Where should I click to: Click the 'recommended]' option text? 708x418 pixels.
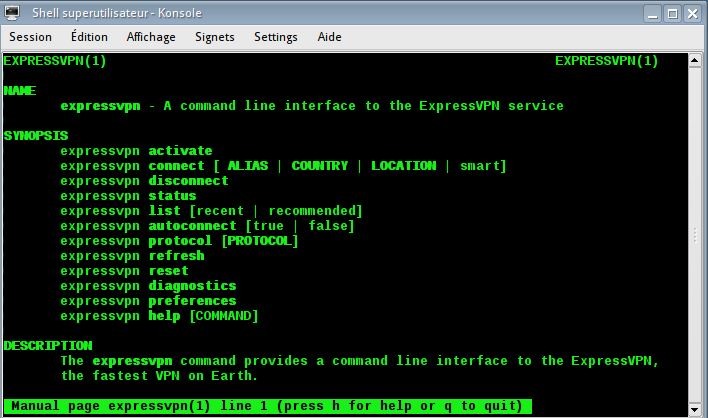315,211
